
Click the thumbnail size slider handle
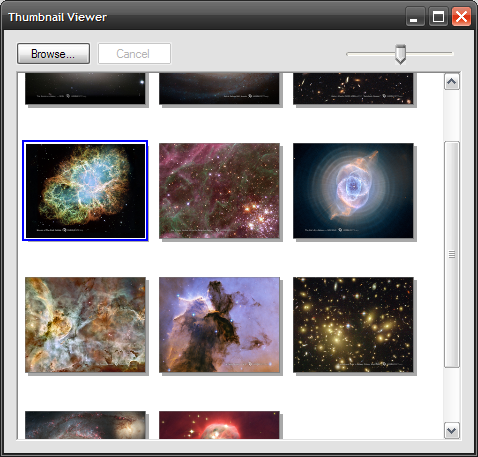(x=400, y=54)
